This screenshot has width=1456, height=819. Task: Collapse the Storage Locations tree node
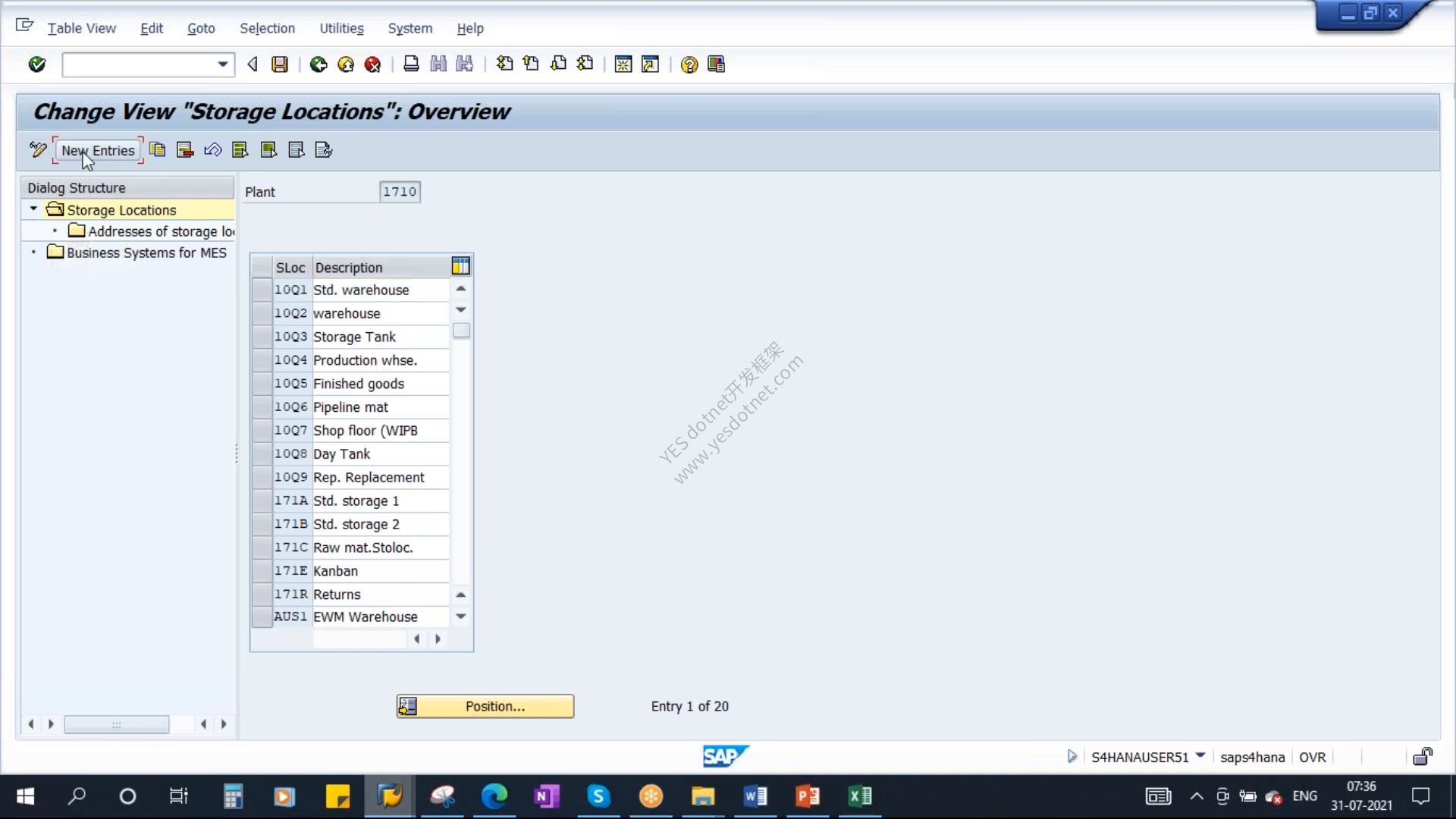33,209
